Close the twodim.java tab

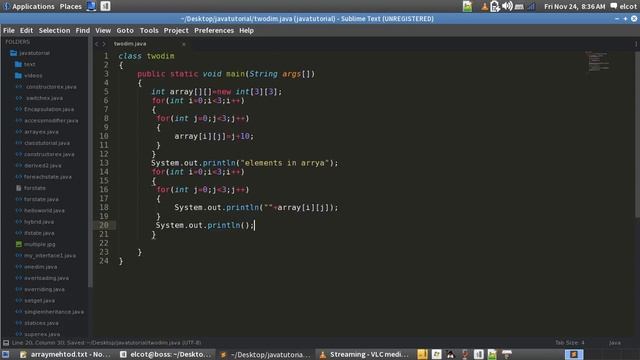coord(184,44)
